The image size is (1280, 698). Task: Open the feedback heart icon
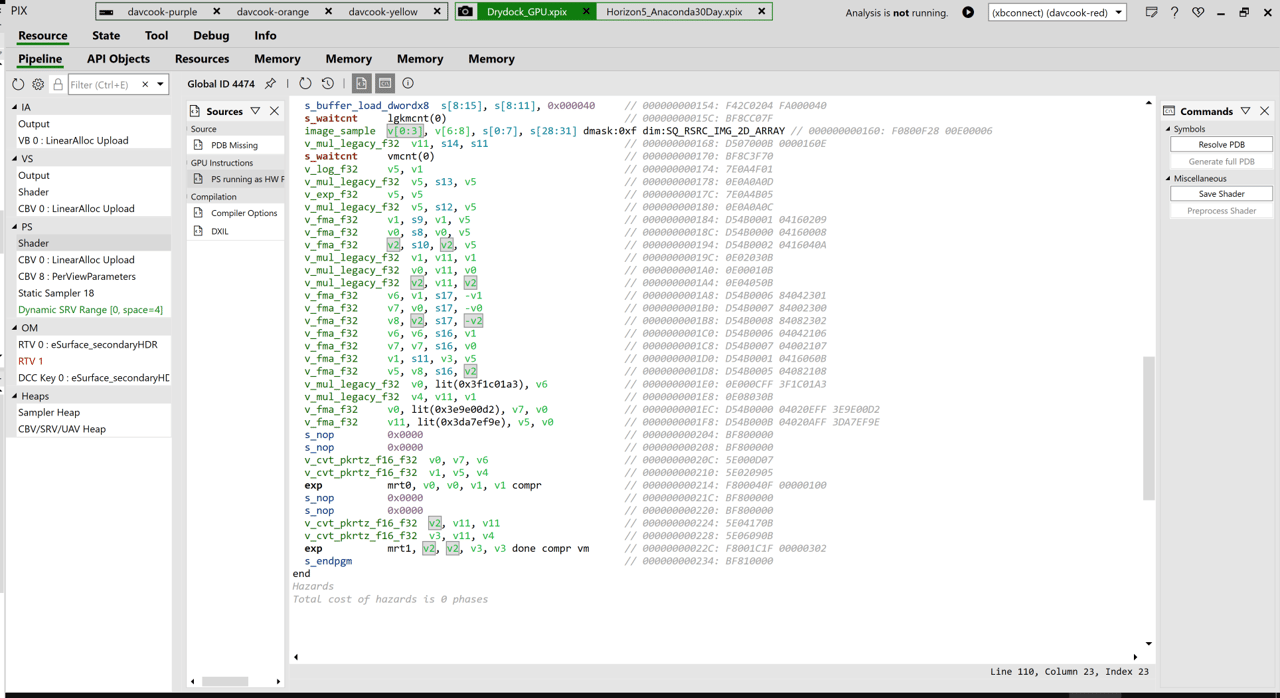tap(1198, 12)
